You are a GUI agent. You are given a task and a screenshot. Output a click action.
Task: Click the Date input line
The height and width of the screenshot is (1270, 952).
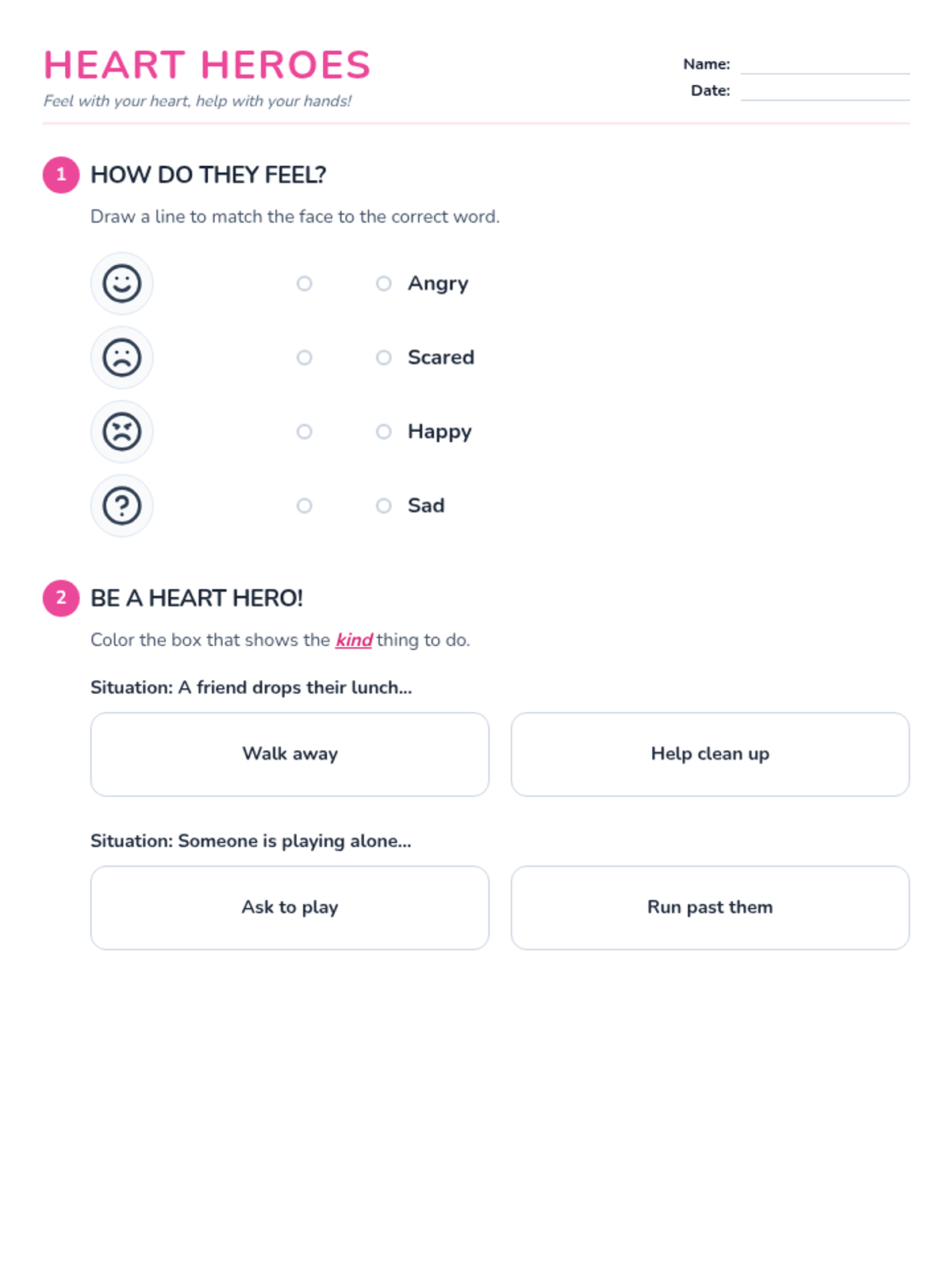[825, 91]
